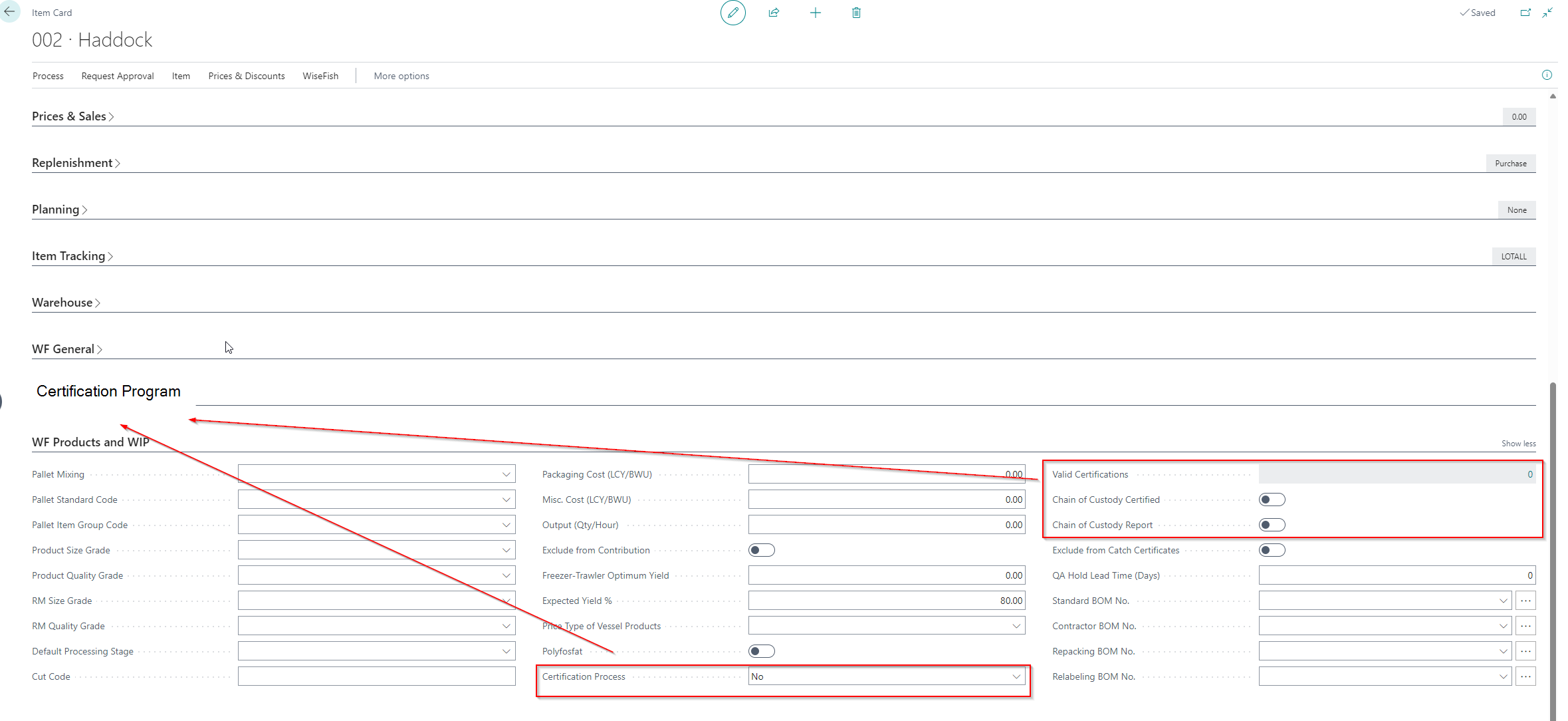1568x721 pixels.
Task: Click the back arrow icon
Action: click(9, 11)
